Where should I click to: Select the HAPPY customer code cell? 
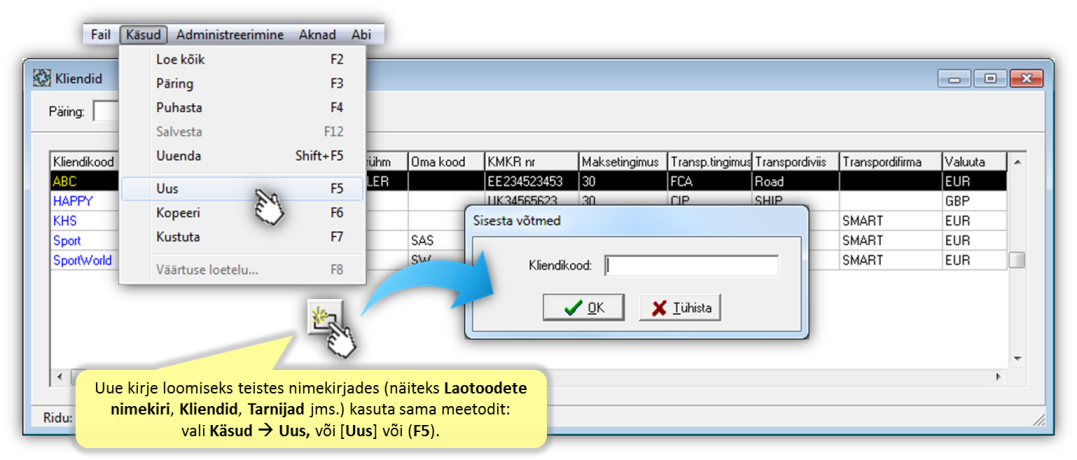coord(85,202)
